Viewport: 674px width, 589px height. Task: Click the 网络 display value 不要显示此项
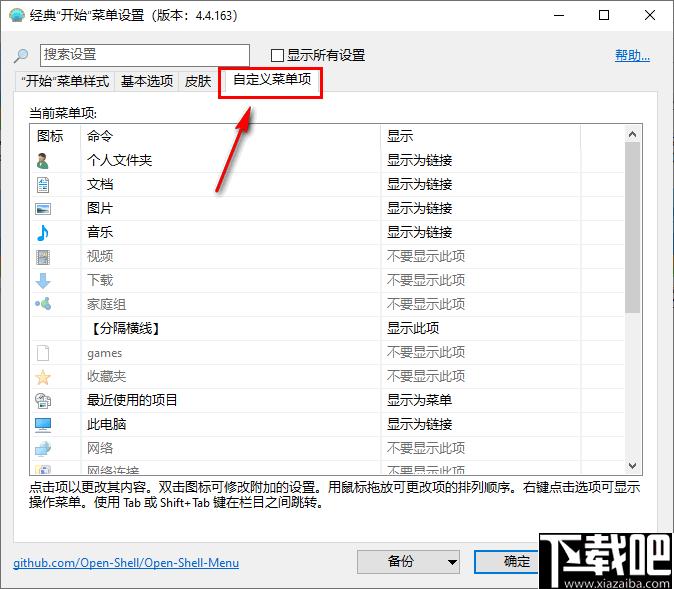tap(426, 448)
